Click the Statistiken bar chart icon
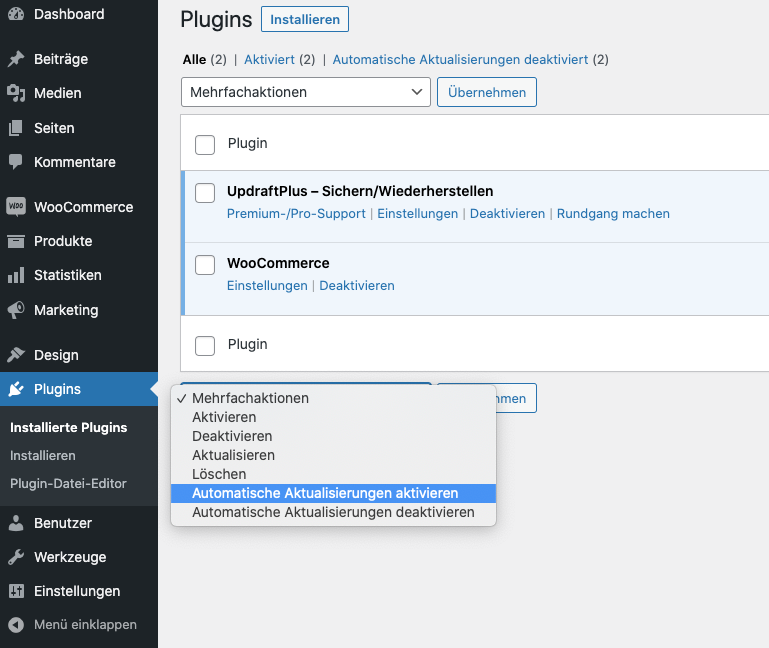769x648 pixels. [x=16, y=275]
